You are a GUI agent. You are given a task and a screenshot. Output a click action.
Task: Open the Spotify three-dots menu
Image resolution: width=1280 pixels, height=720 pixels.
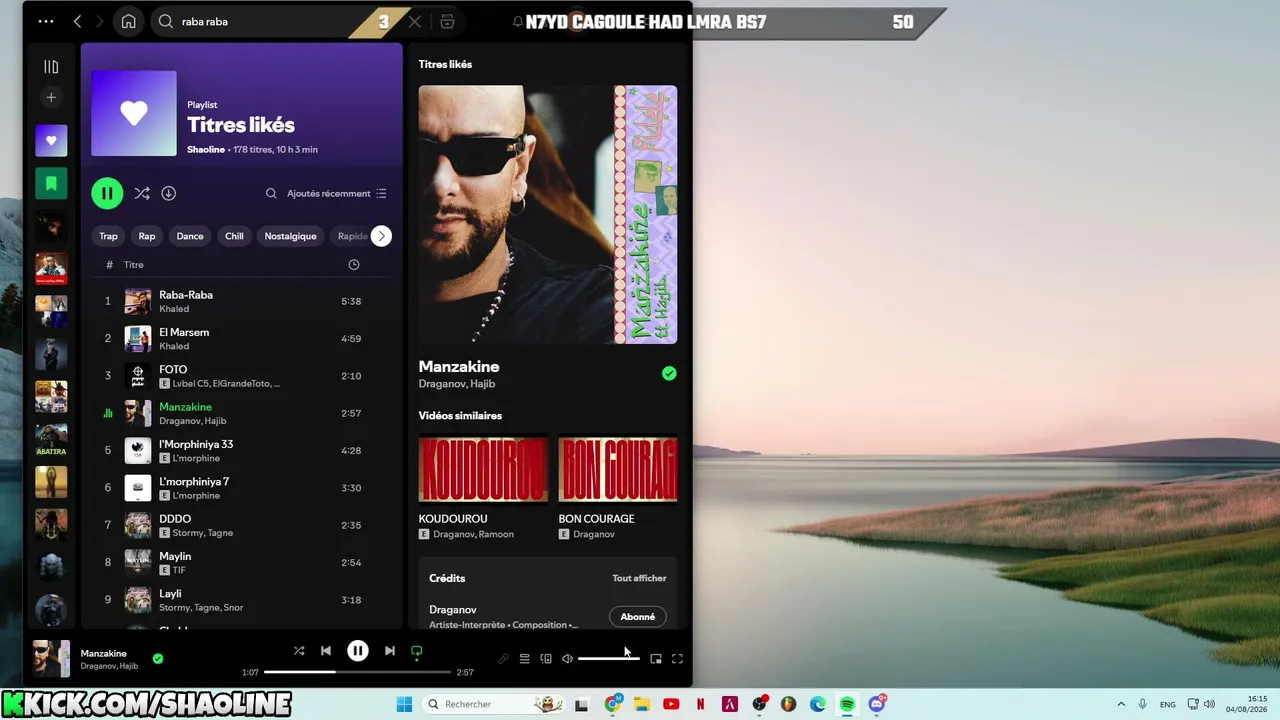click(x=46, y=21)
